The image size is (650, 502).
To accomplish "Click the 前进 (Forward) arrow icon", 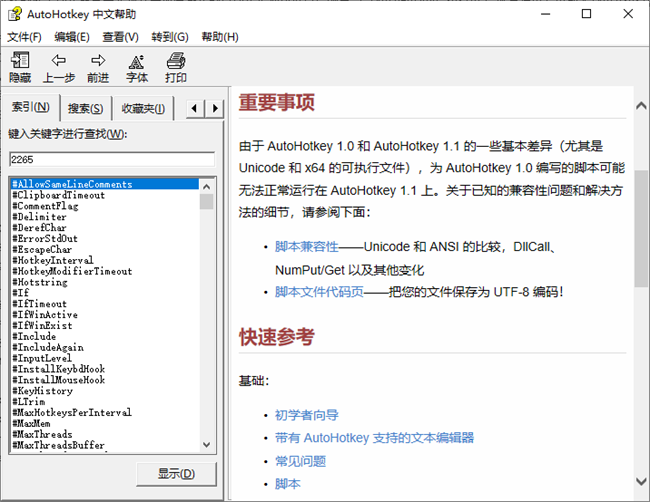I will pos(98,62).
